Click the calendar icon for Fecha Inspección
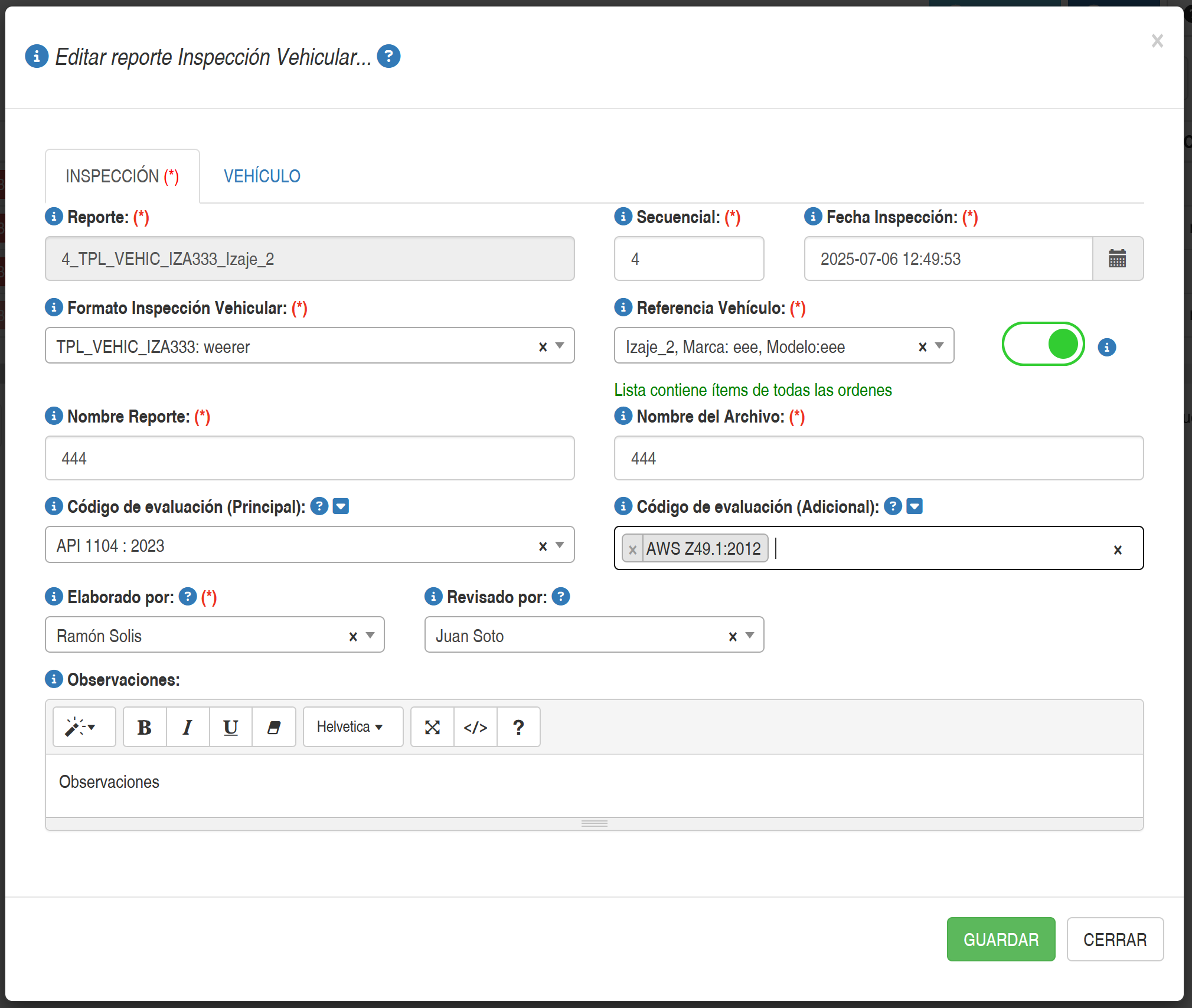The width and height of the screenshot is (1192, 1008). [x=1117, y=258]
